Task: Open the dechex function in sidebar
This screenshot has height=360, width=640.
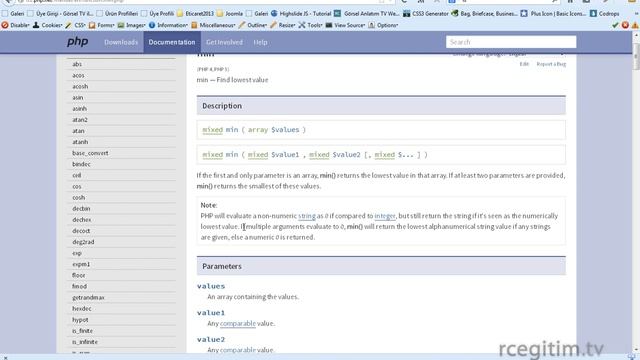Action: coord(82,220)
